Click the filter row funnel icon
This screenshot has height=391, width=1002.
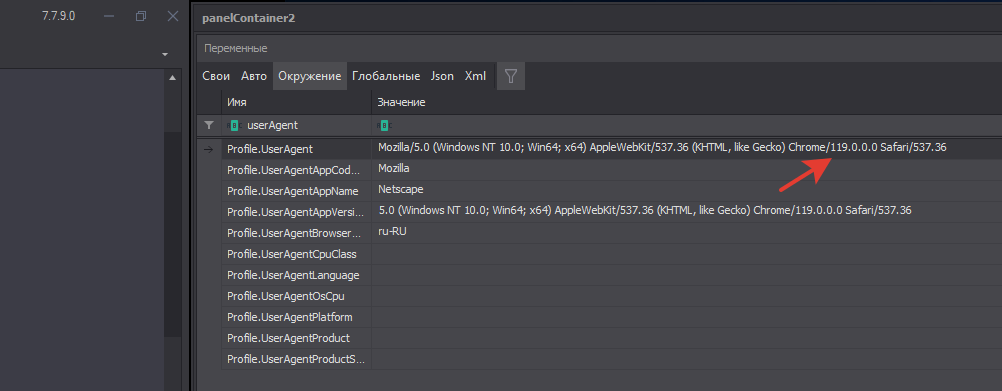(x=208, y=125)
